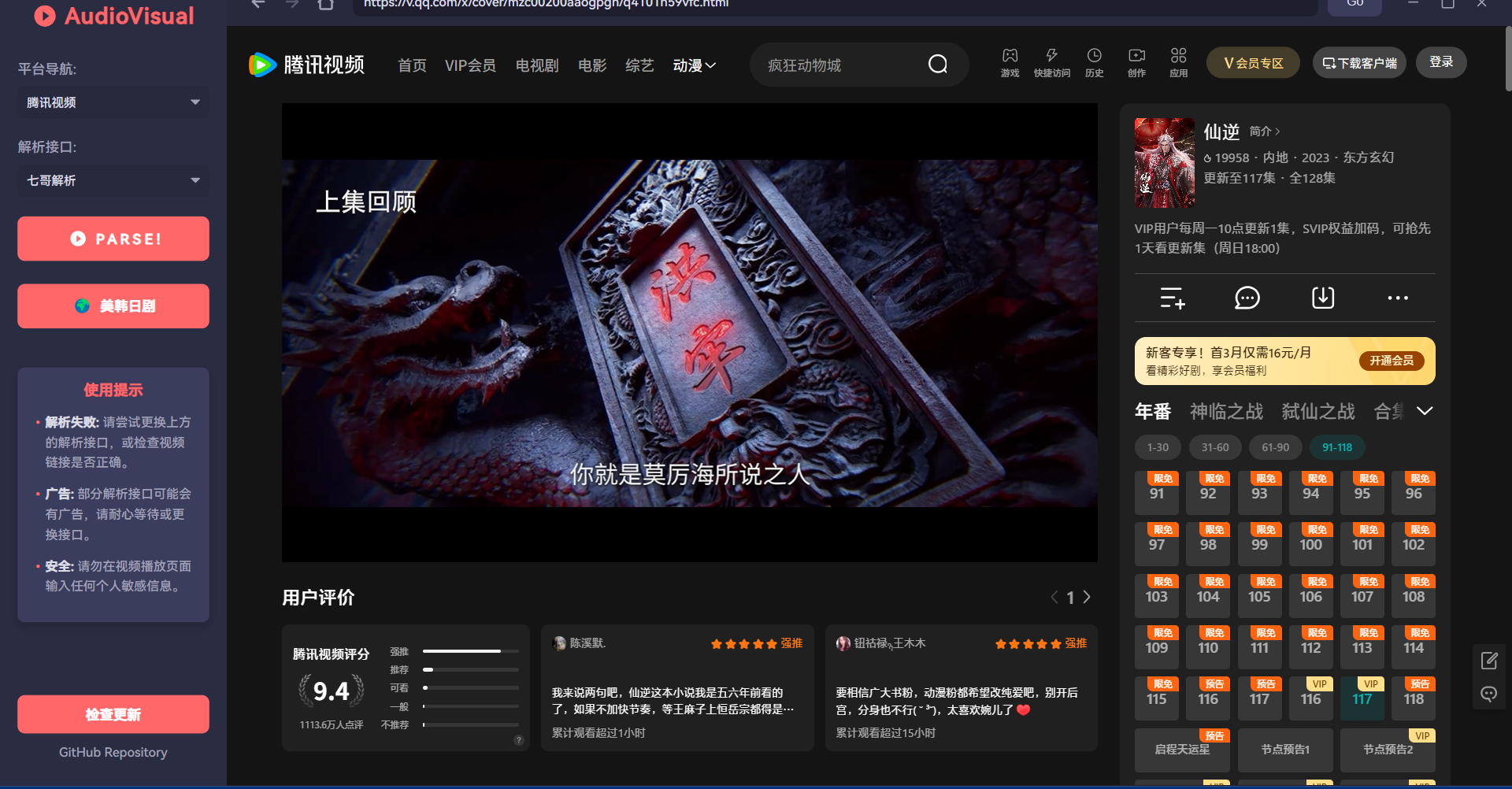The image size is (1512, 789).
Task: Click the download video icon
Action: pos(1322,298)
